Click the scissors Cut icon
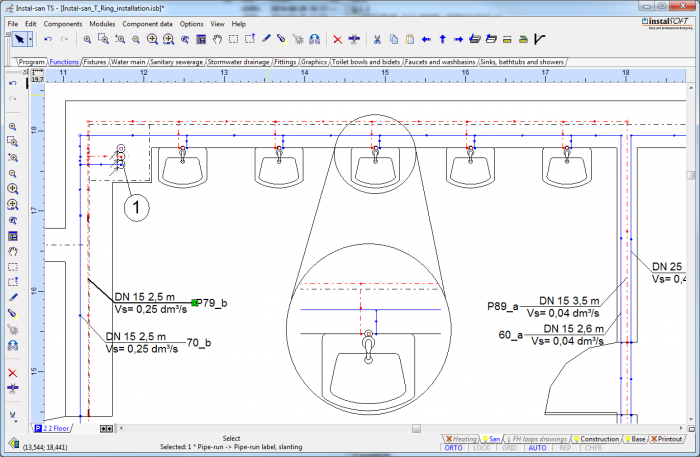Viewport: 700px width, 457px height. [x=377, y=39]
